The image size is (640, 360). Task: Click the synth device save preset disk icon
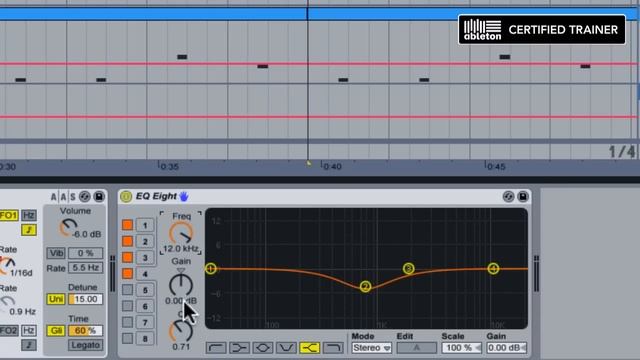[x=99, y=197]
